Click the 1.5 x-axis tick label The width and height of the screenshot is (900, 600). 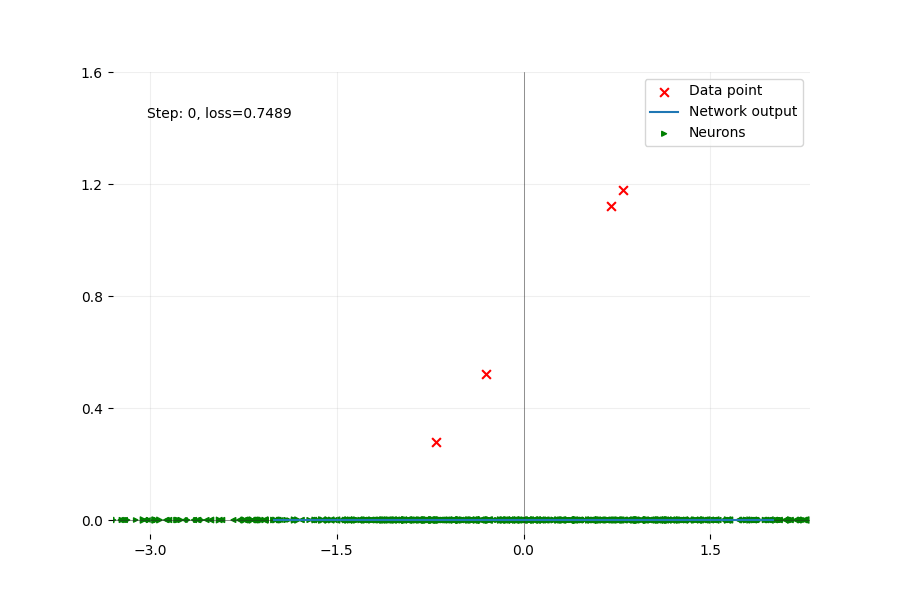tap(710, 551)
